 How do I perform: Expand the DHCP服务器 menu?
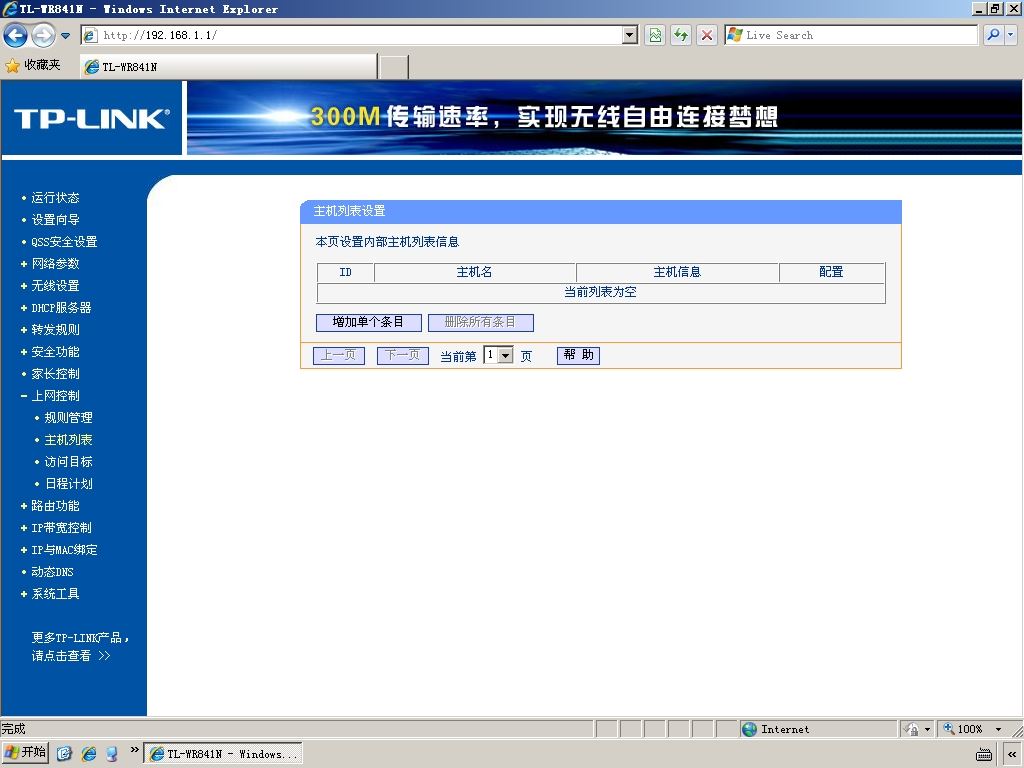(x=61, y=308)
